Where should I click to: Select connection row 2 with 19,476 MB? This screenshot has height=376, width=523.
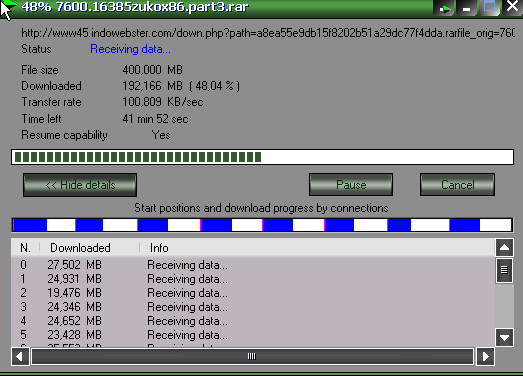[x=253, y=293]
